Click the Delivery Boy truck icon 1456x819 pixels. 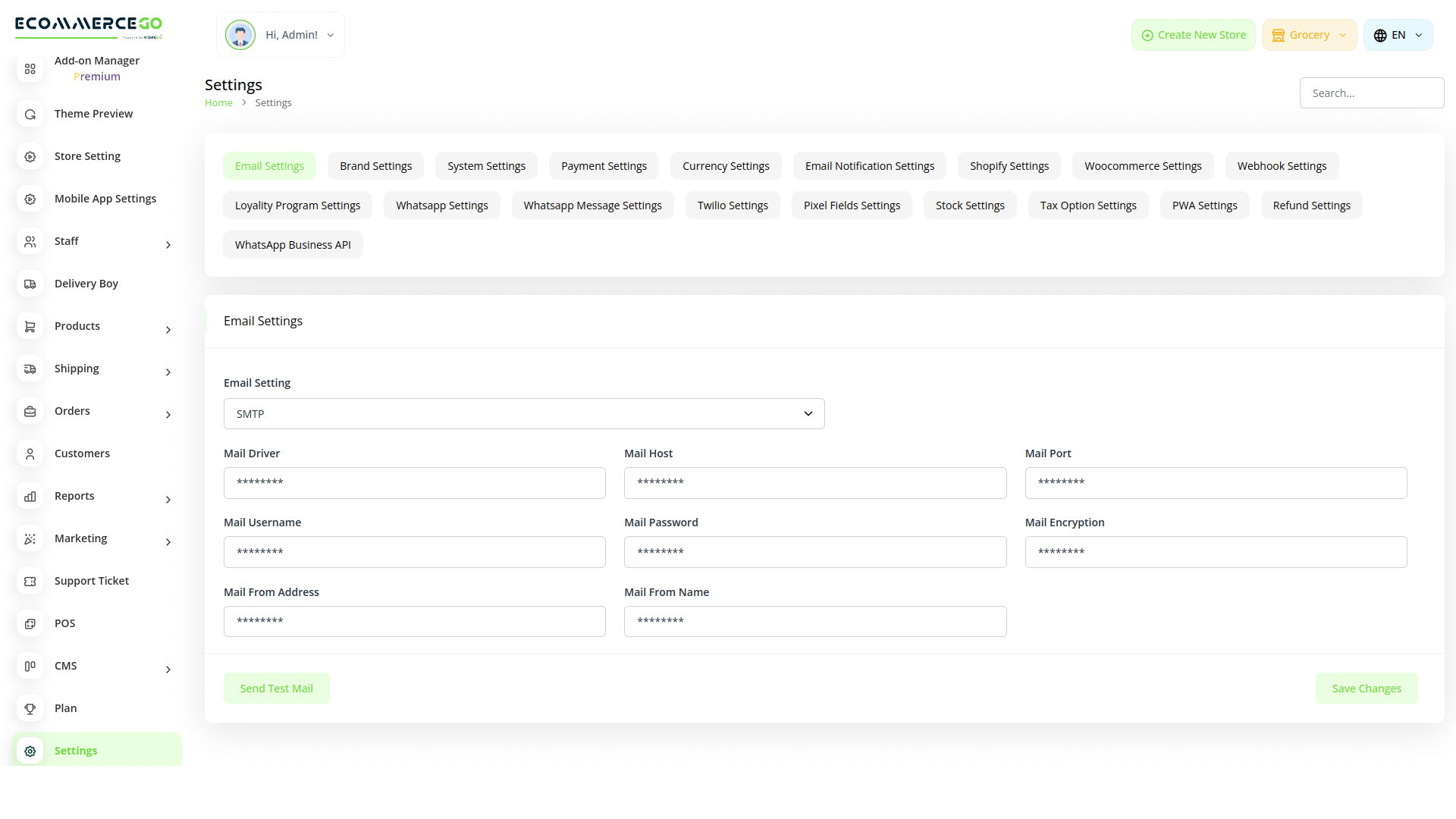[30, 284]
